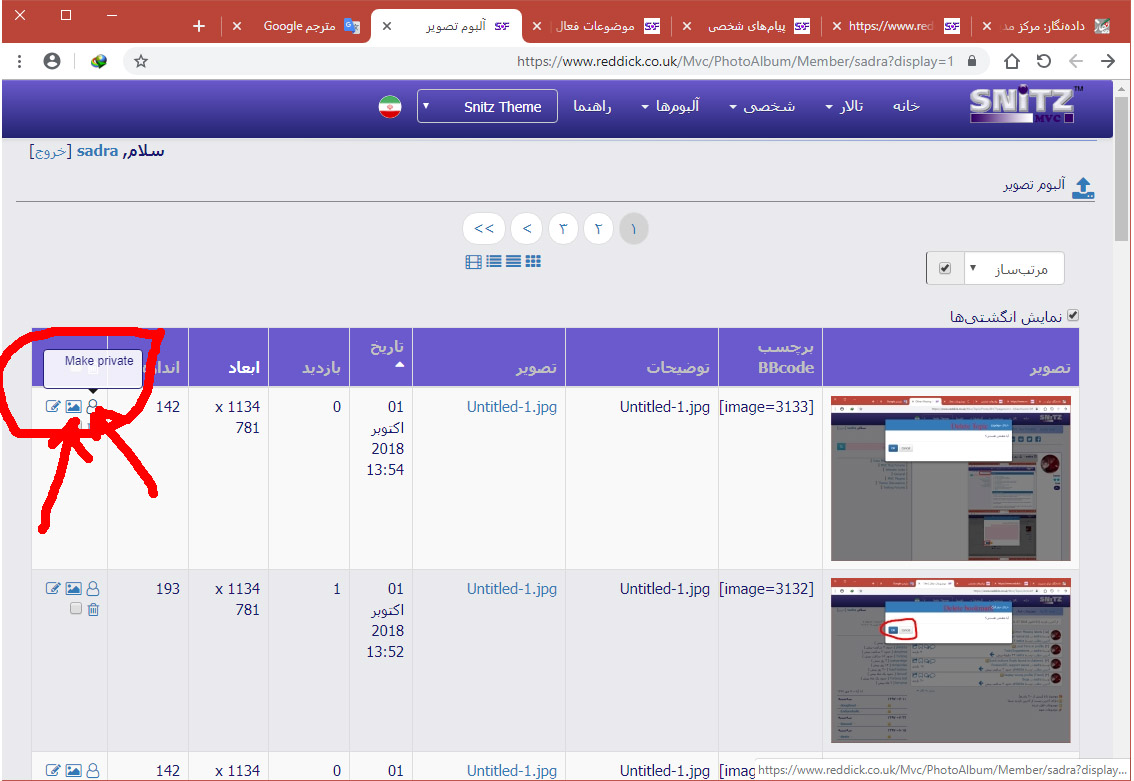
Task: Click the edit icon in the 193 size row
Action: click(x=53, y=589)
